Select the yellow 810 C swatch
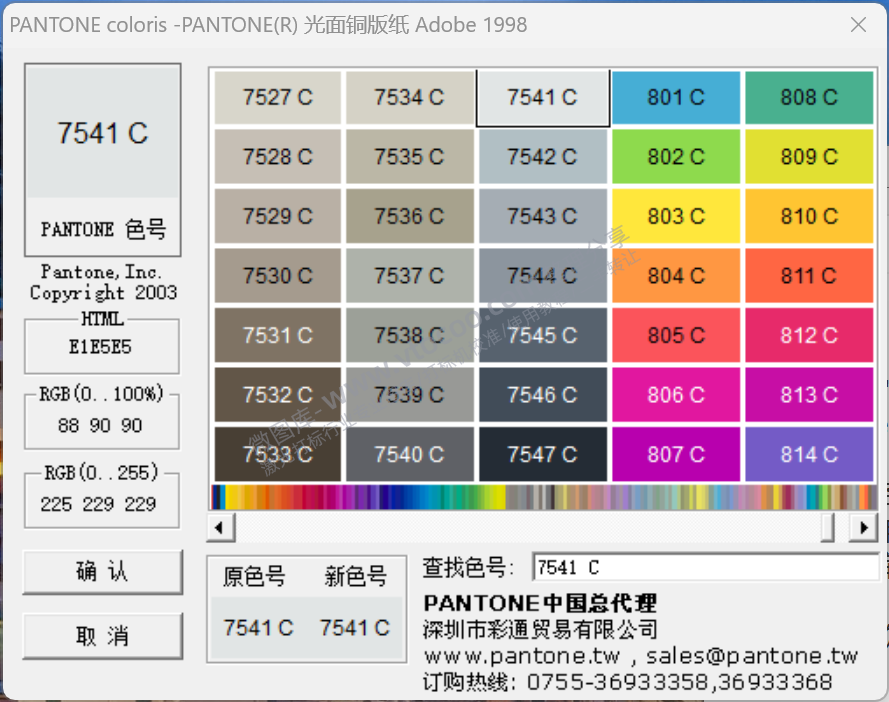 (809, 216)
